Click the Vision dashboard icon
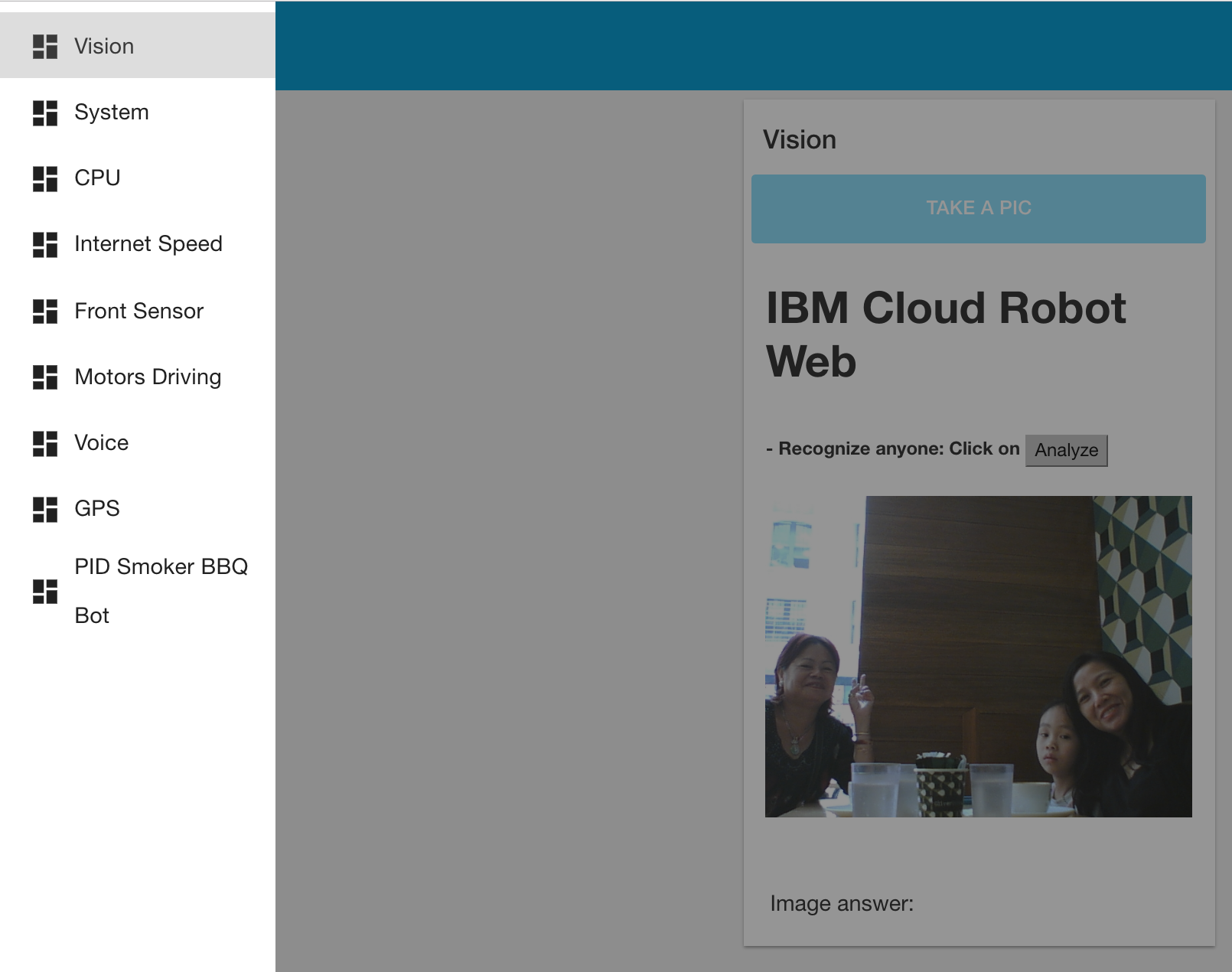 click(45, 46)
